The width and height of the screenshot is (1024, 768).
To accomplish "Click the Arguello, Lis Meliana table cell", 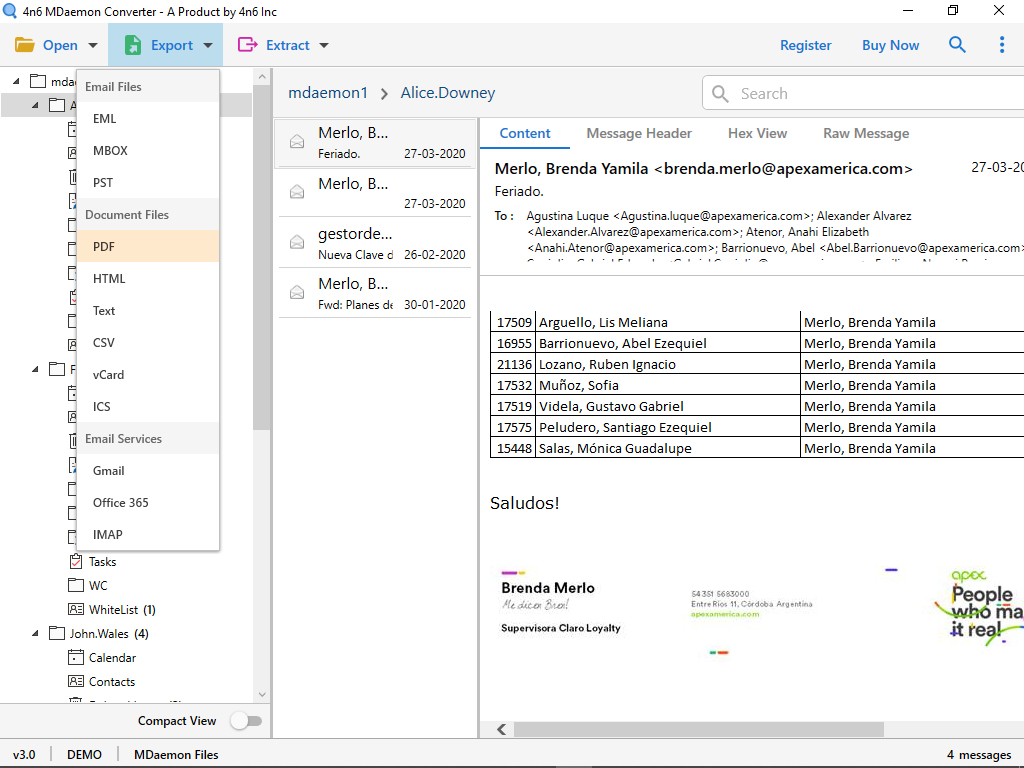I will coord(667,322).
